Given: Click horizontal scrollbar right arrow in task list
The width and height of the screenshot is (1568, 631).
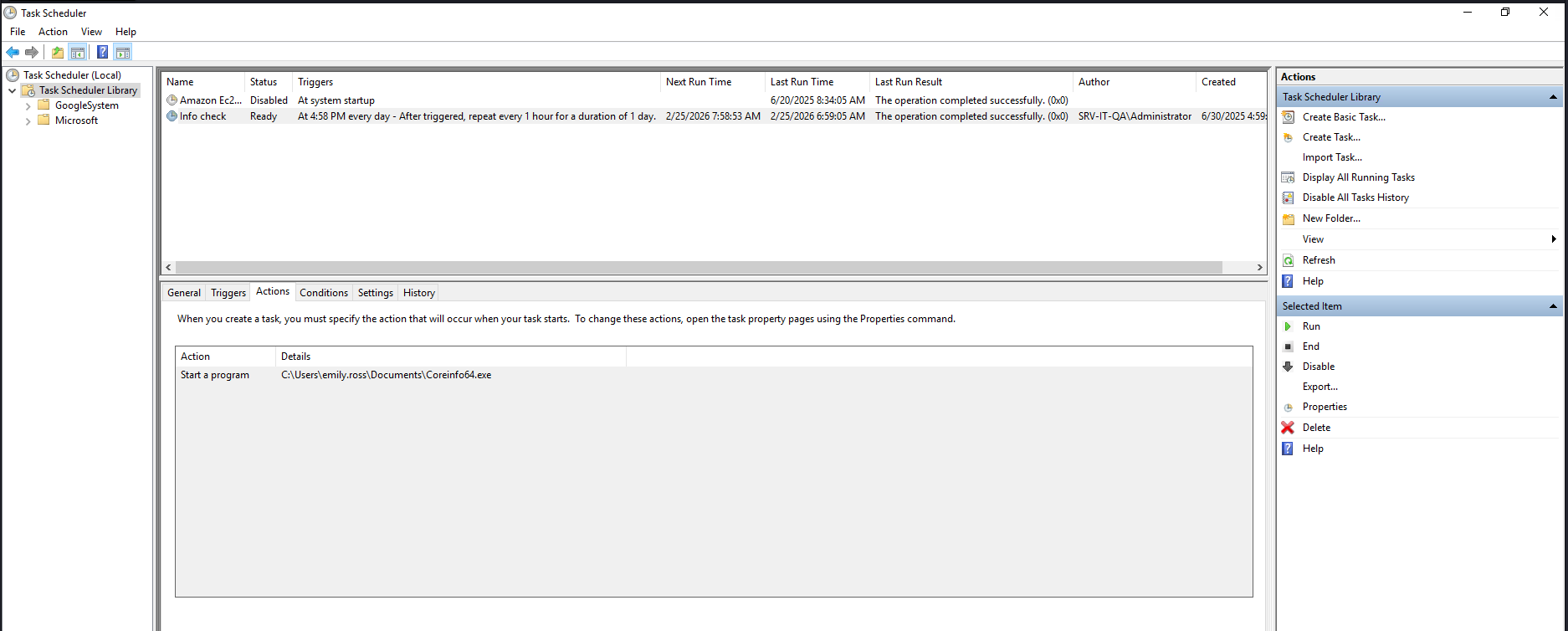Looking at the screenshot, I should tap(1259, 268).
